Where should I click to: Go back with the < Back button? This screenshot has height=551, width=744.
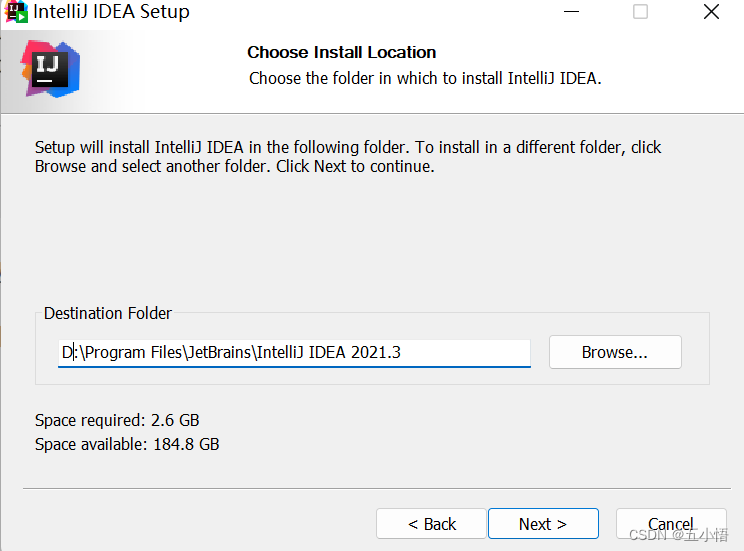431,524
